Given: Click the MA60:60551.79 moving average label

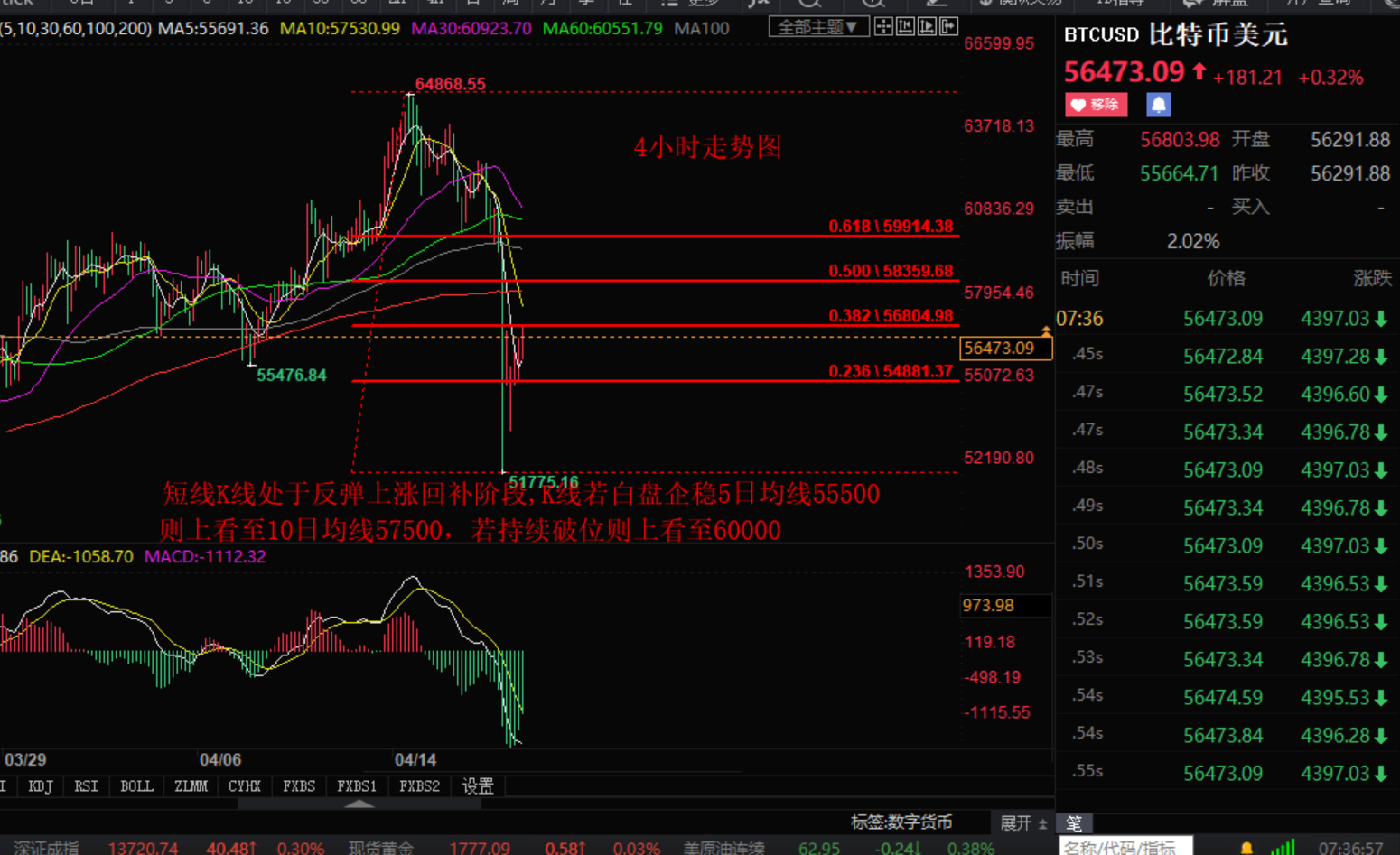Looking at the screenshot, I should pyautogui.click(x=602, y=29).
